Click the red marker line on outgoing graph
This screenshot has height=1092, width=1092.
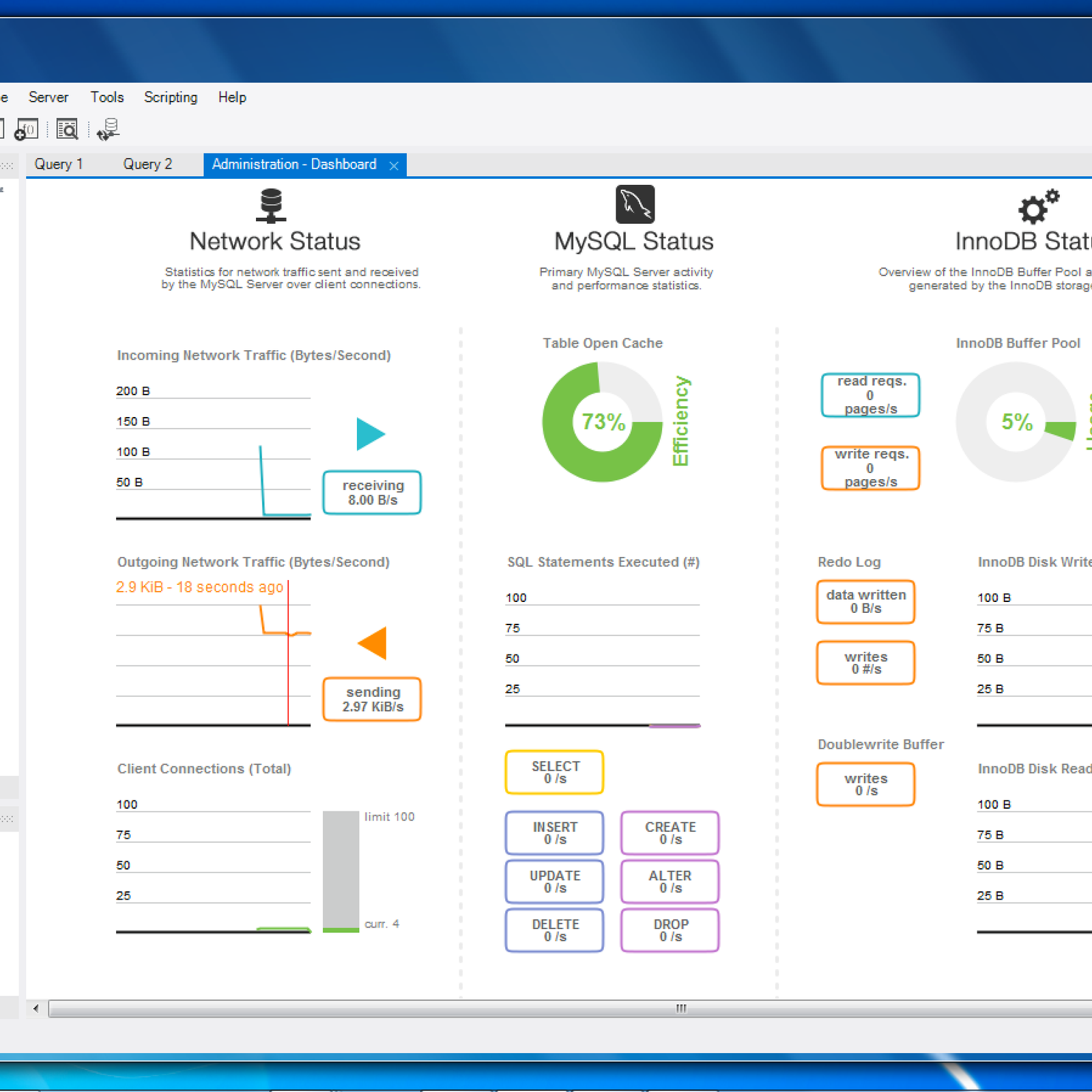point(288,652)
